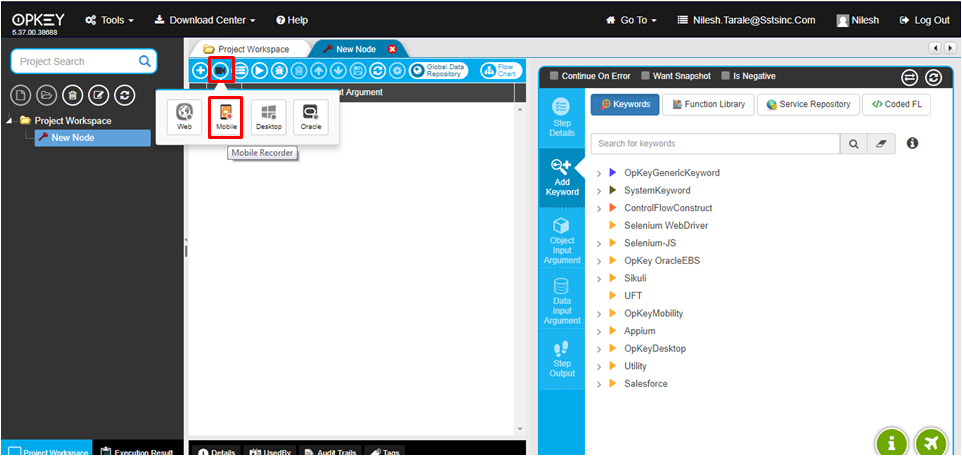Select New Node in project tree
Screen dimensions: 962x456
tap(92, 137)
